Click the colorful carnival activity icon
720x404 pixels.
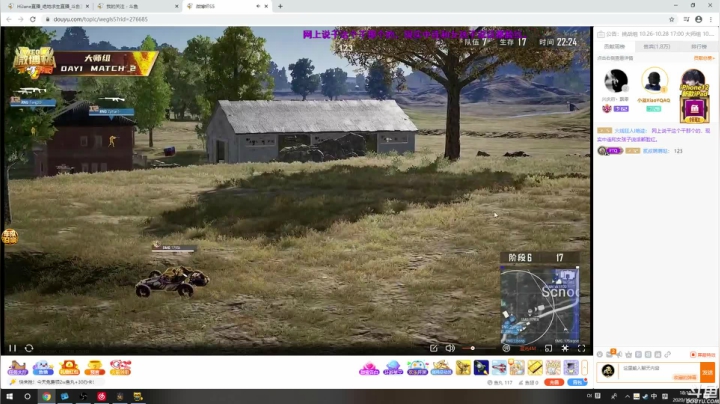417,368
